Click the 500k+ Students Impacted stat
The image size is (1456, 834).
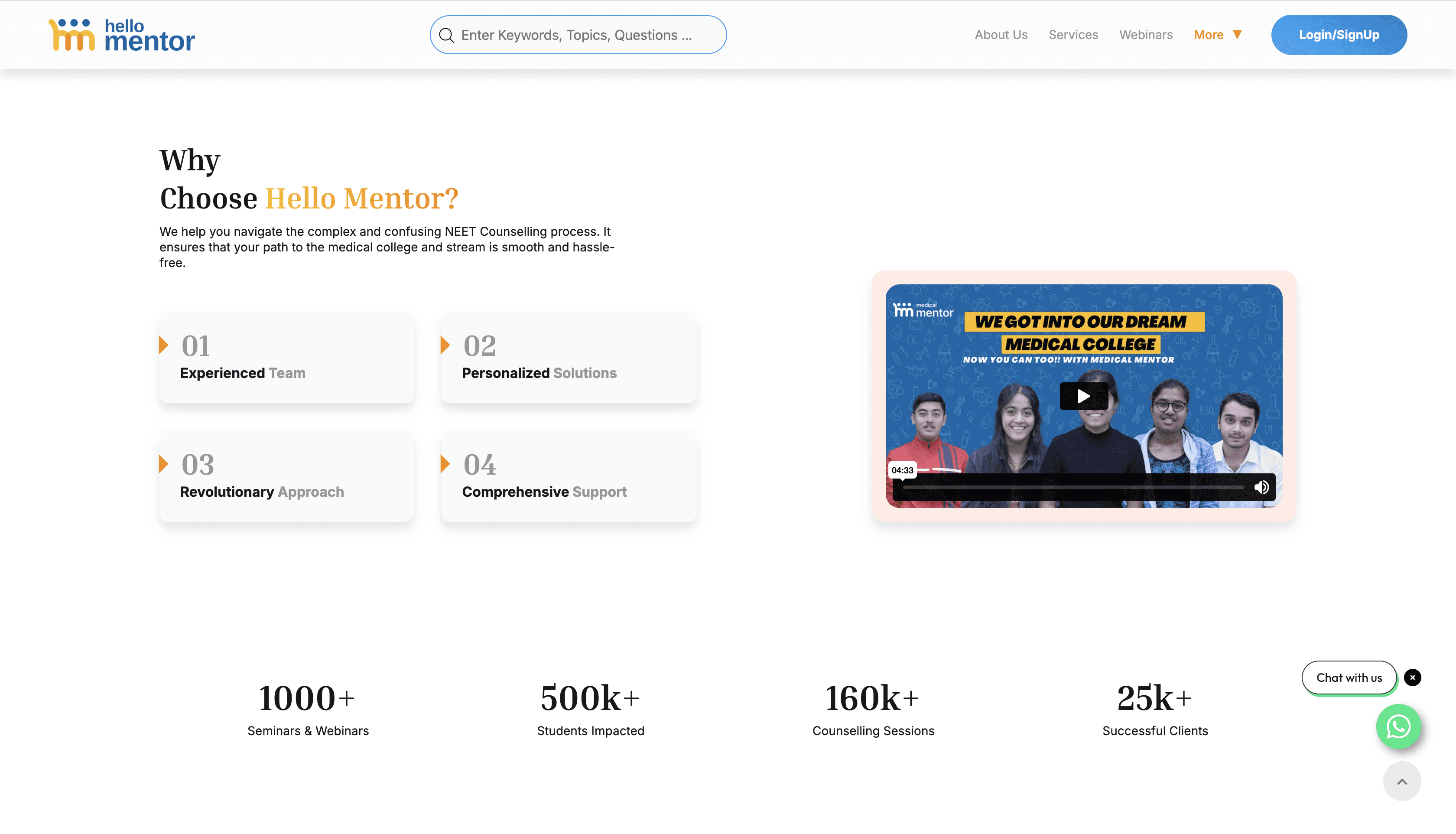(x=590, y=709)
